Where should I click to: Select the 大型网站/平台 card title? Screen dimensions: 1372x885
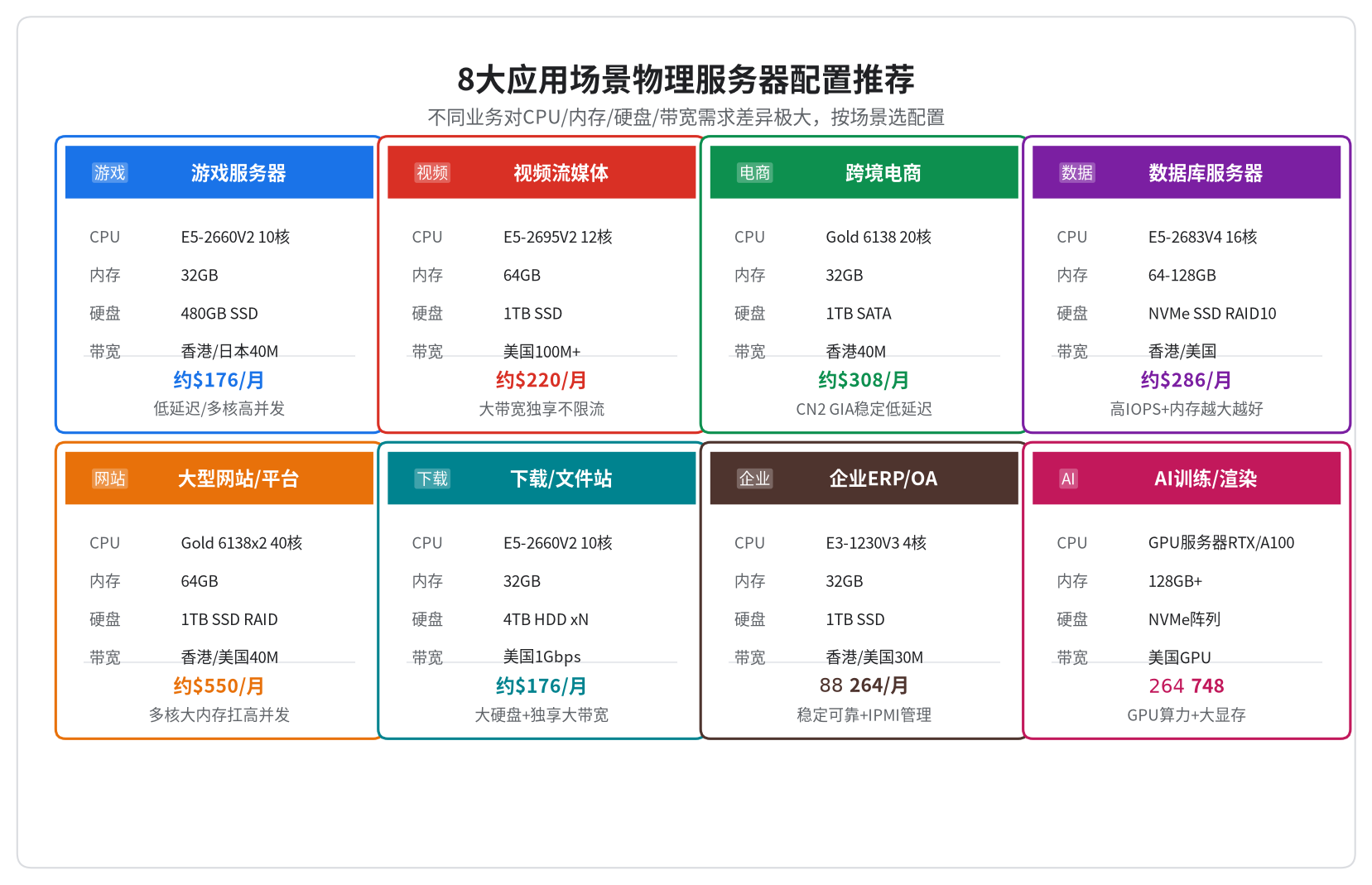point(238,479)
